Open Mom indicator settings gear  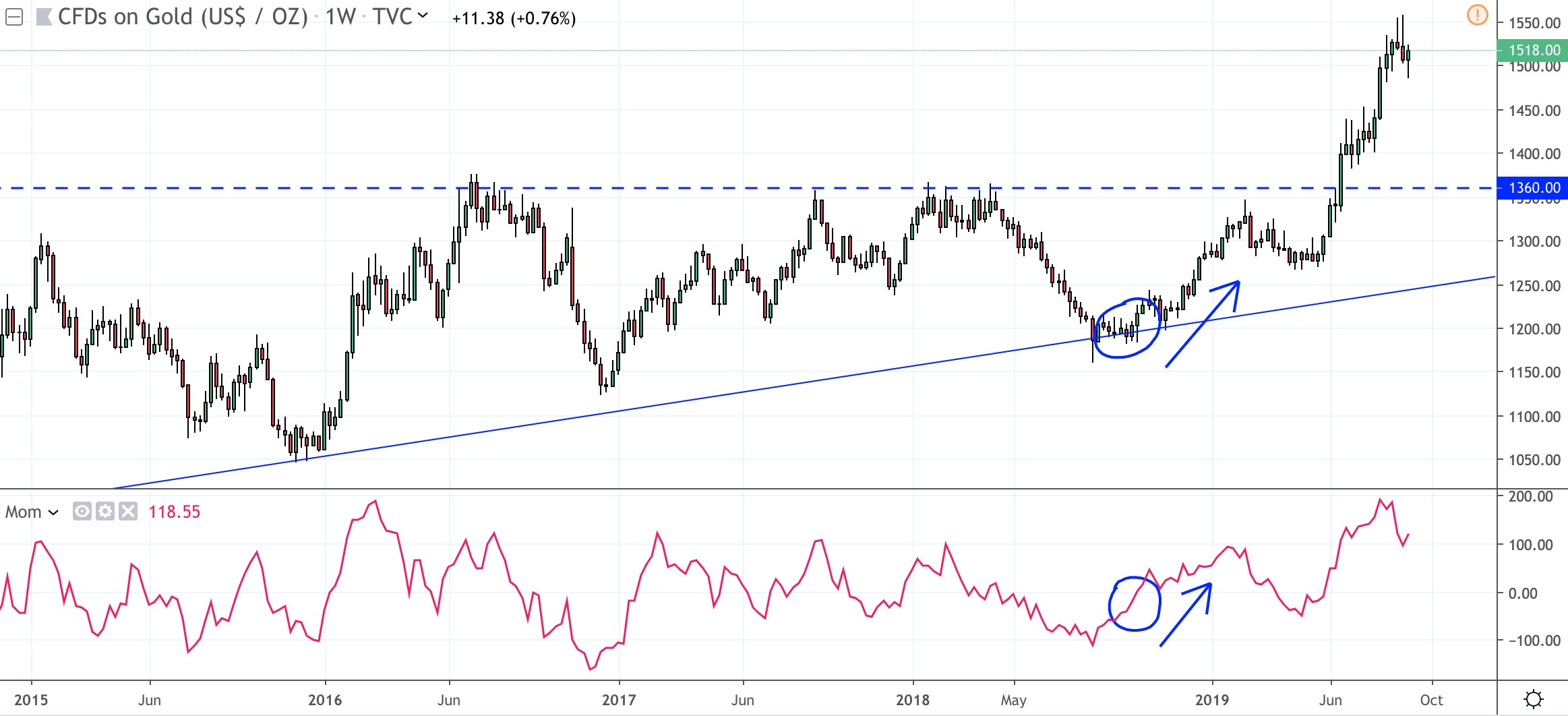tap(104, 512)
